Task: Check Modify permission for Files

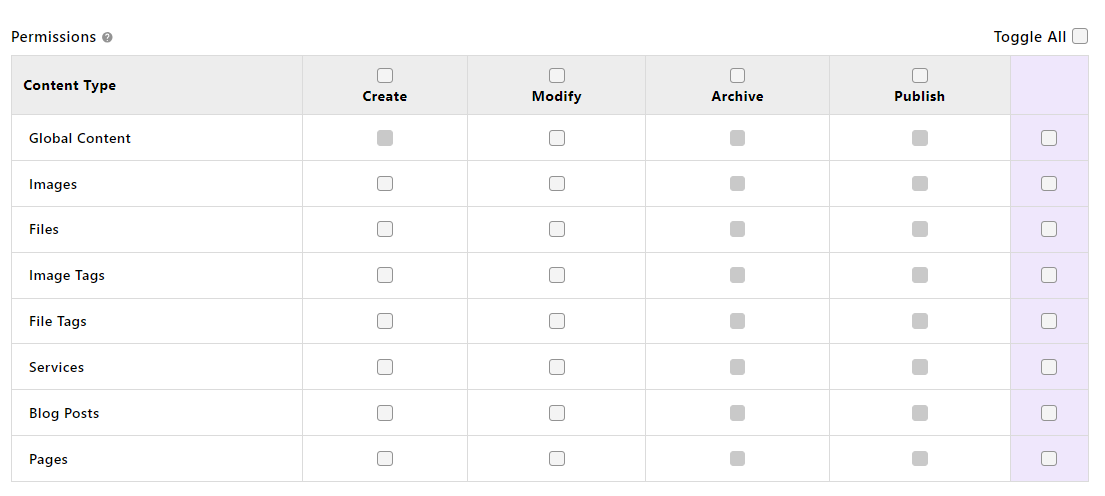Action: (557, 230)
